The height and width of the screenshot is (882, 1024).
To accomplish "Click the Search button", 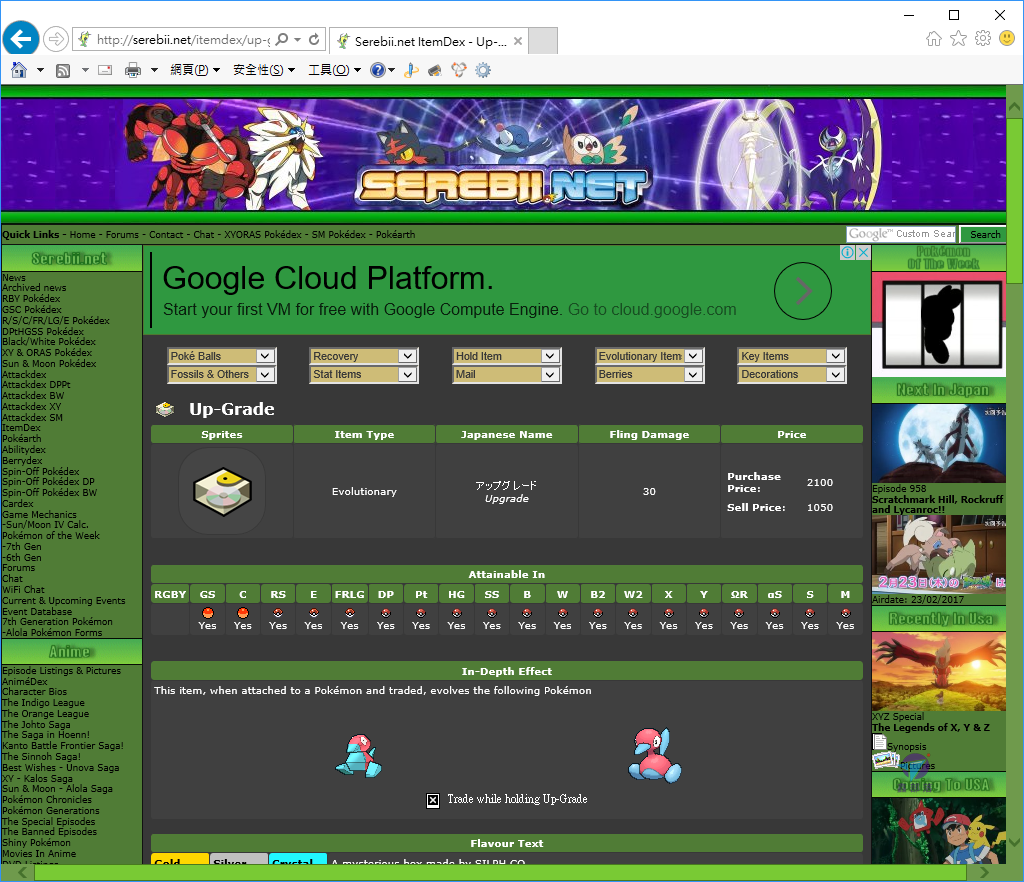I will tap(985, 234).
